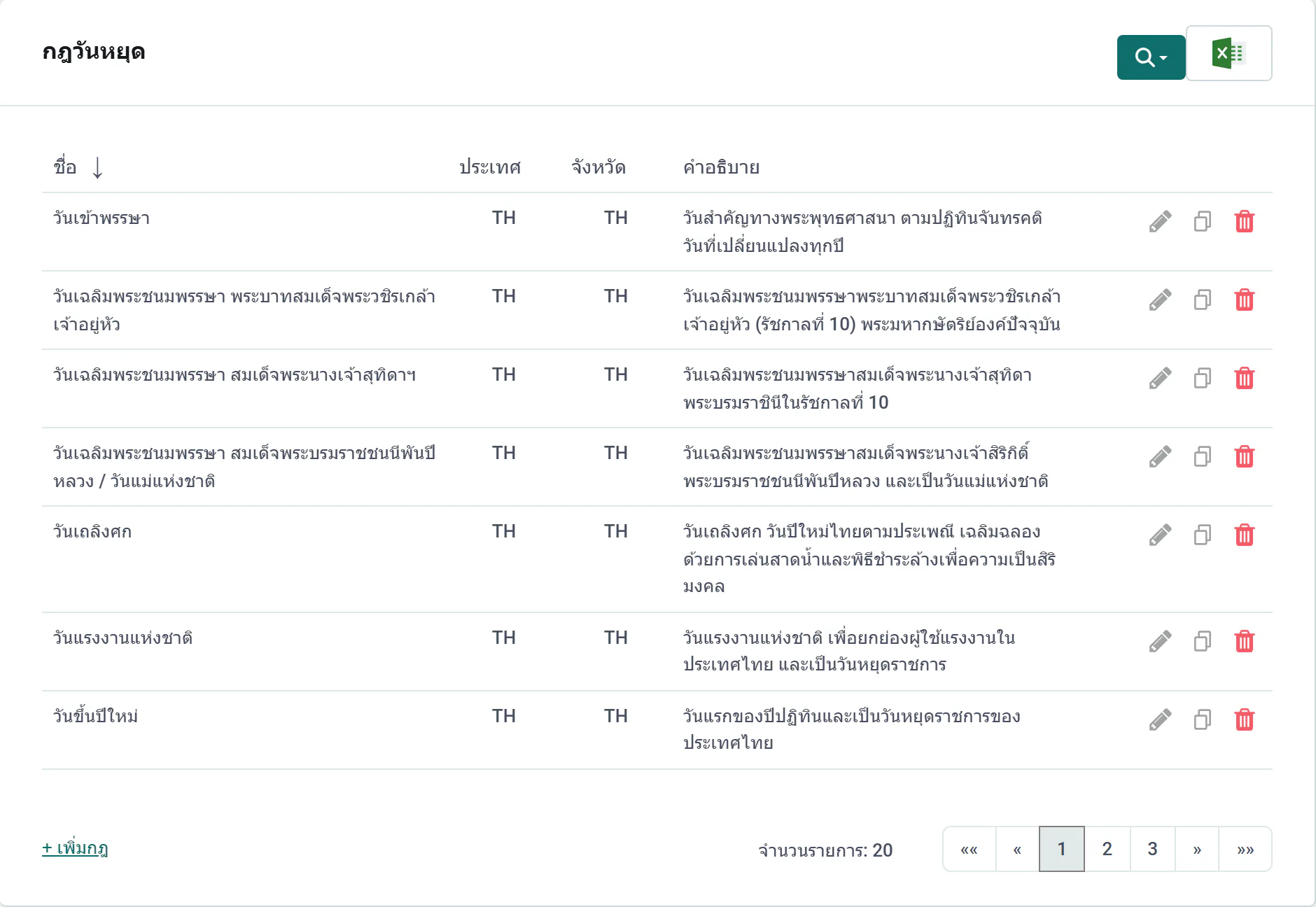Delete the วันเข้าพรรษา rule
Screen dimensions: 1316x907
[1245, 221]
